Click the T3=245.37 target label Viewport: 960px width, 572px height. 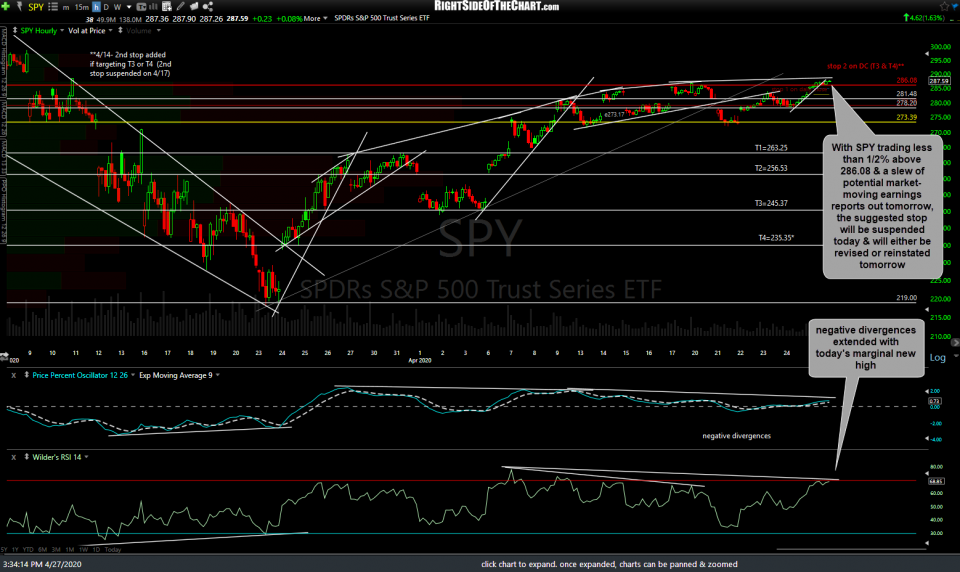(771, 203)
